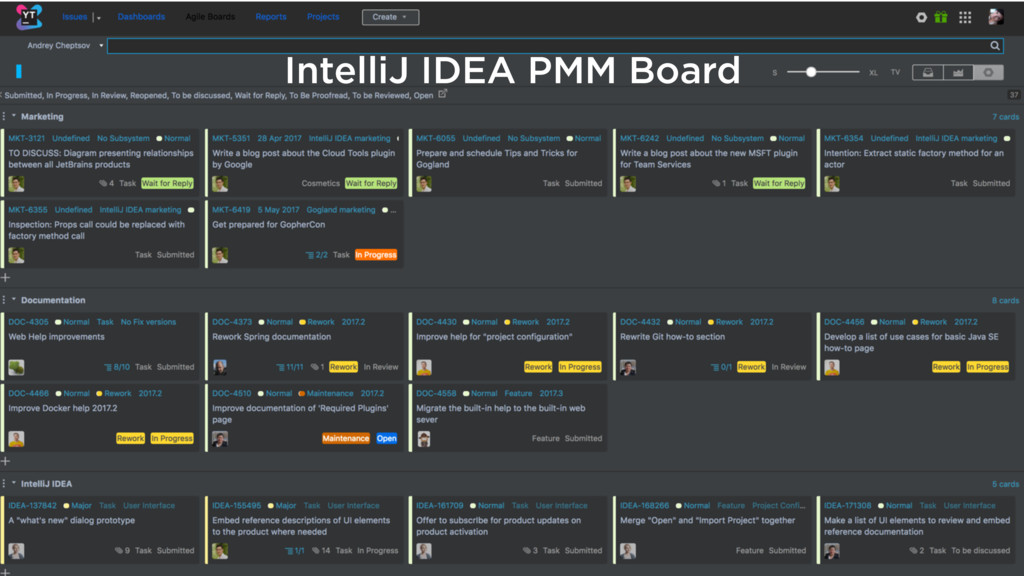
Task: Click '8 cards' count in Documentation
Action: [1005, 300]
